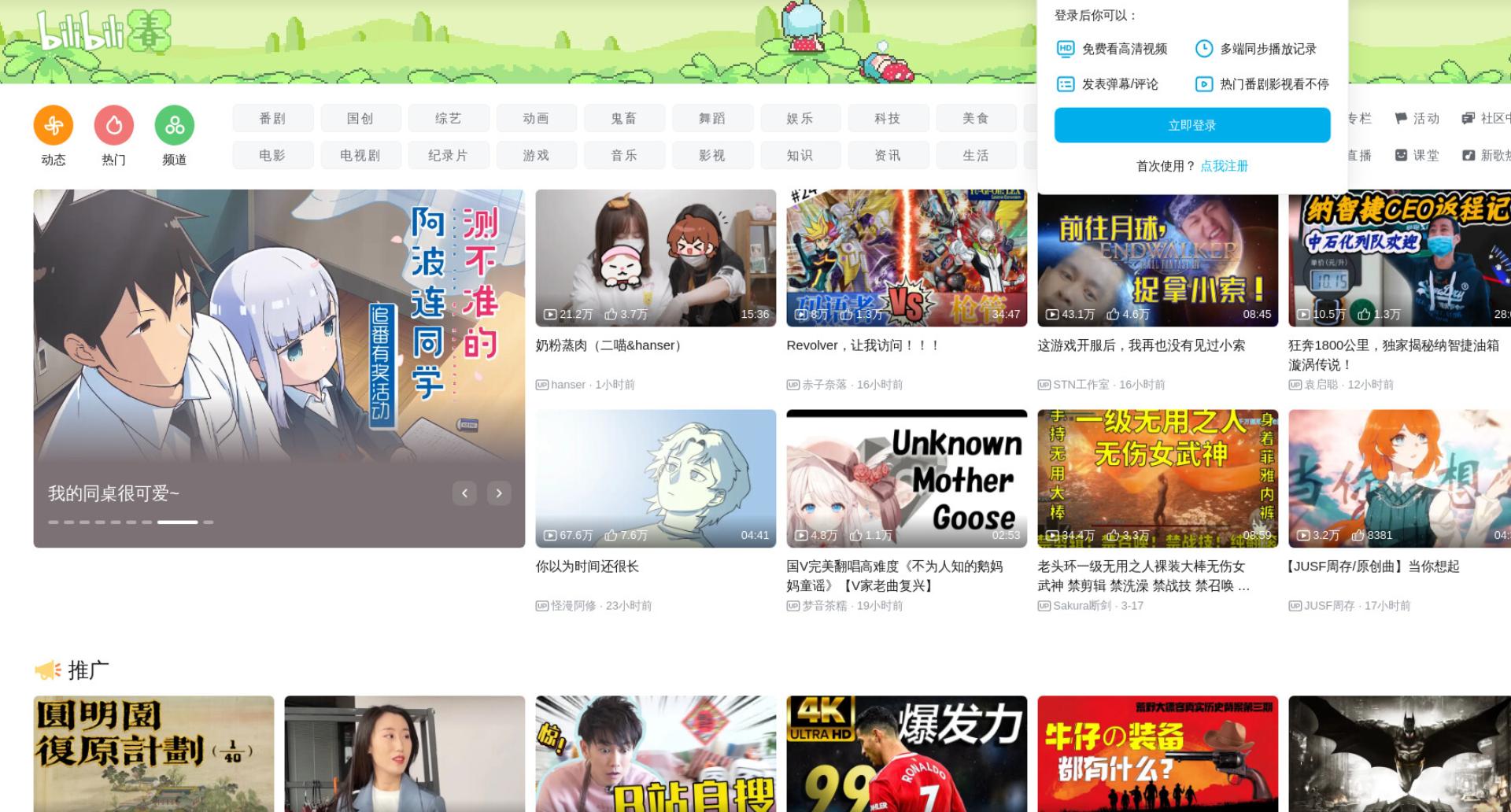Screen dimensions: 1511x812
Task: Click the 课堂 icon
Action: (x=1401, y=155)
